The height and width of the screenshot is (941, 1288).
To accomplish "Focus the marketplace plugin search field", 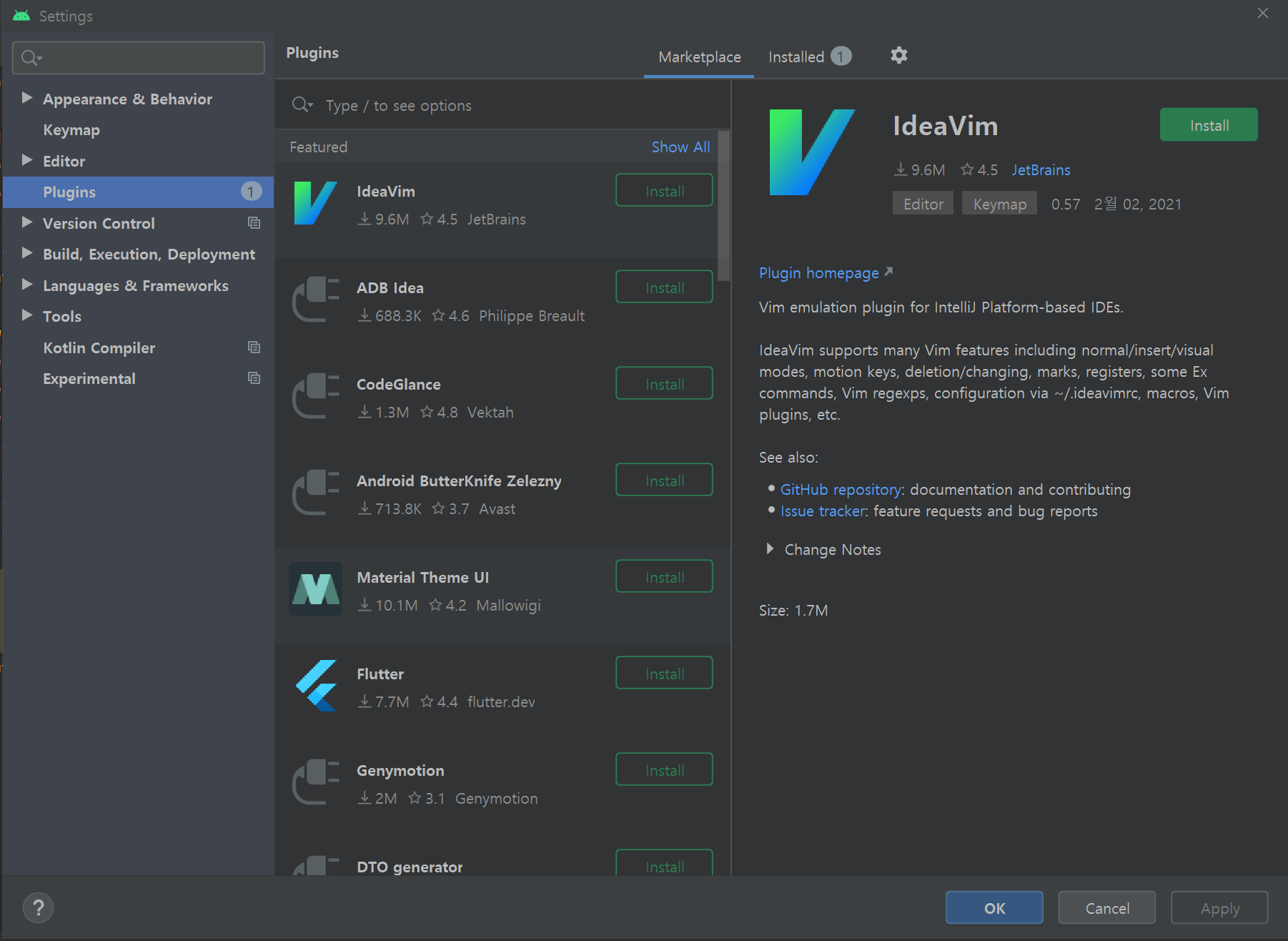I will pos(503,105).
